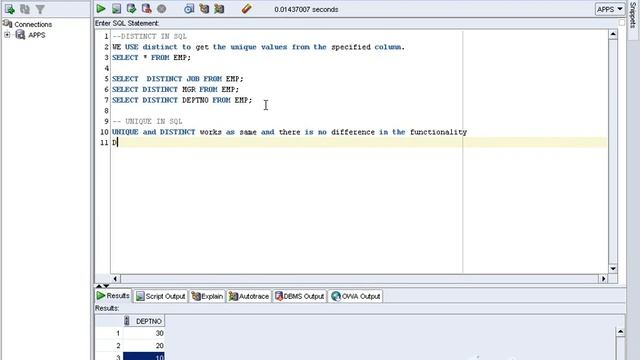Switch to the Explain tab
The width and height of the screenshot is (640, 360).
207,296
